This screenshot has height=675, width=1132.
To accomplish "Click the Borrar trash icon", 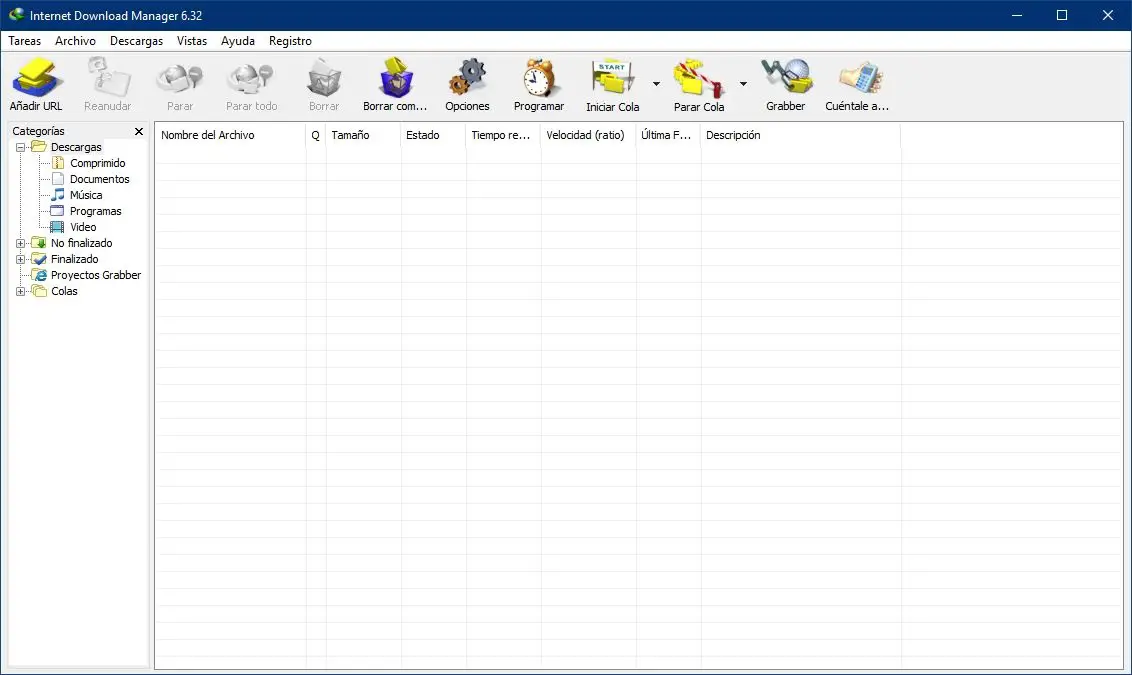I will [323, 78].
